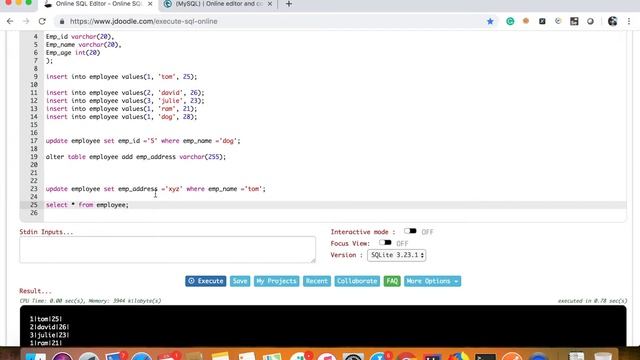The image size is (640, 360).
Task: Bookmark this page with the star icon
Action: 490,21
